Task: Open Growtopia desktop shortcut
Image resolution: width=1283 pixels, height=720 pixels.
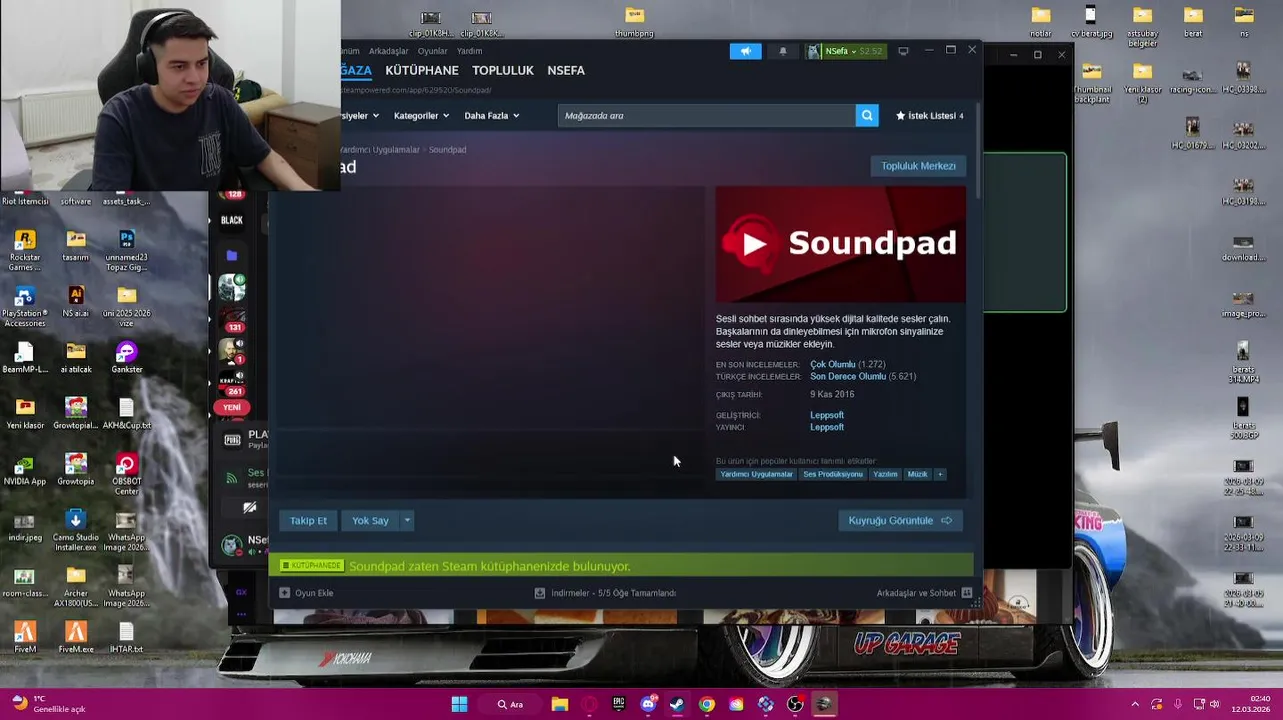Action: (76, 469)
